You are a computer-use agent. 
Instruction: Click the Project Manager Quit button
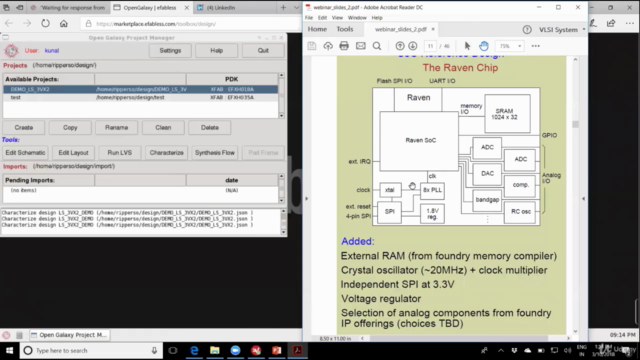pyautogui.click(x=263, y=51)
